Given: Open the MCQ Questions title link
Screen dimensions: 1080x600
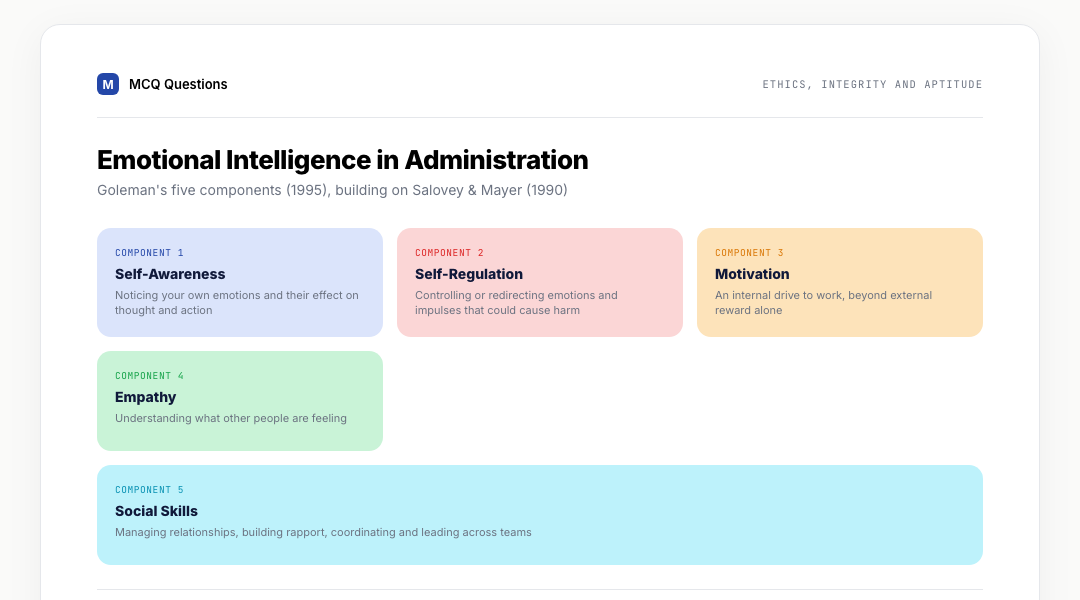Looking at the screenshot, I should [178, 84].
